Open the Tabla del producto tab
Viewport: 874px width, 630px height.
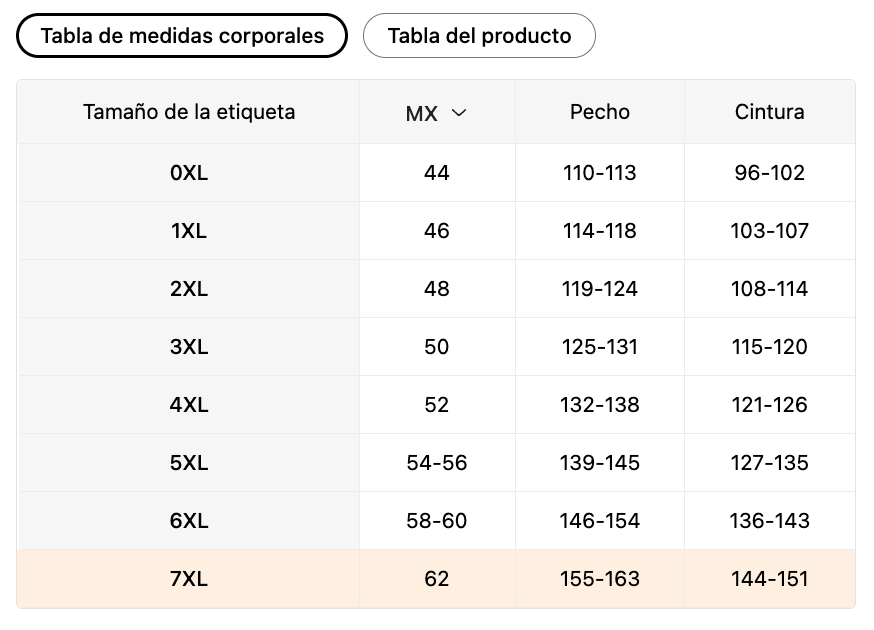pyautogui.click(x=479, y=36)
